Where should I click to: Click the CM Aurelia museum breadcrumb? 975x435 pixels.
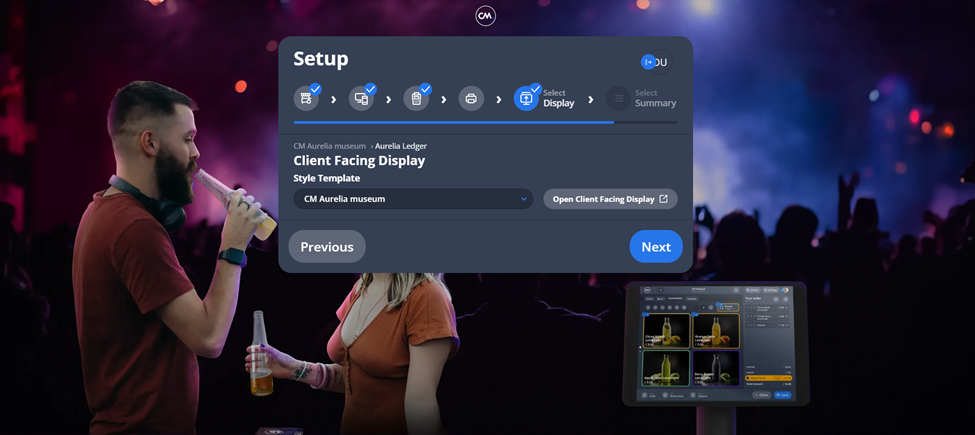329,146
